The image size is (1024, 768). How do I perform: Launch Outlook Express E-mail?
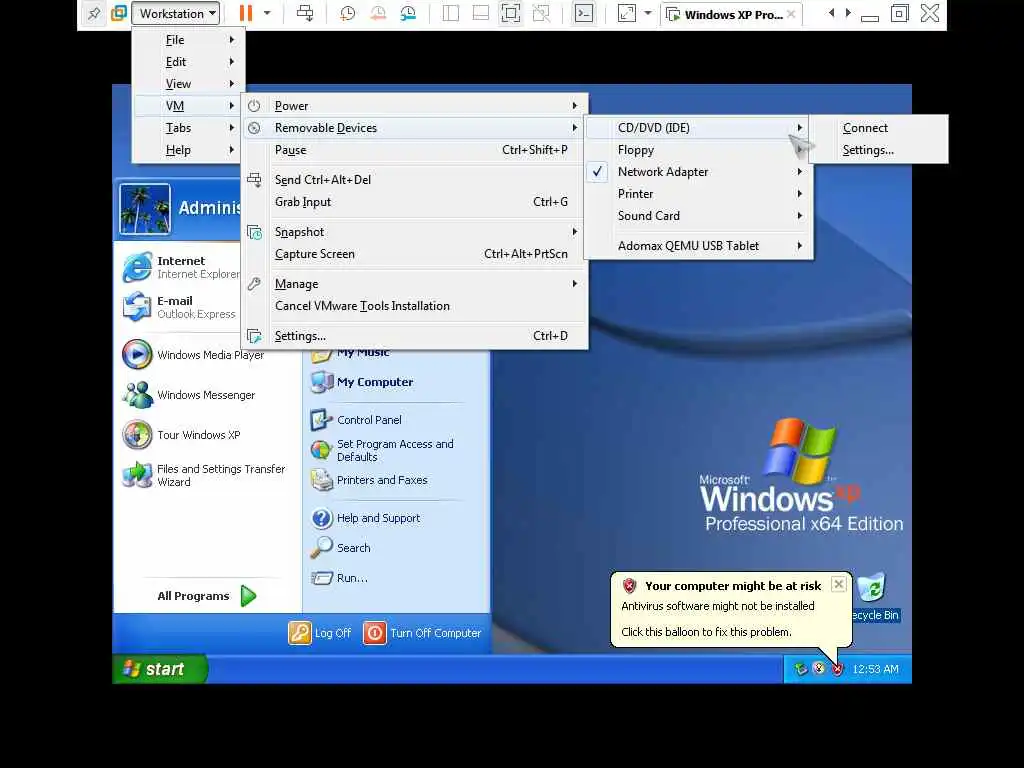[181, 307]
